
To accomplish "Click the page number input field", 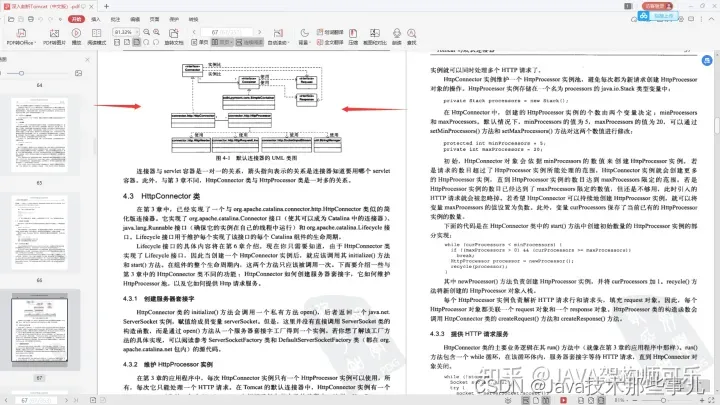I will (x=228, y=32).
